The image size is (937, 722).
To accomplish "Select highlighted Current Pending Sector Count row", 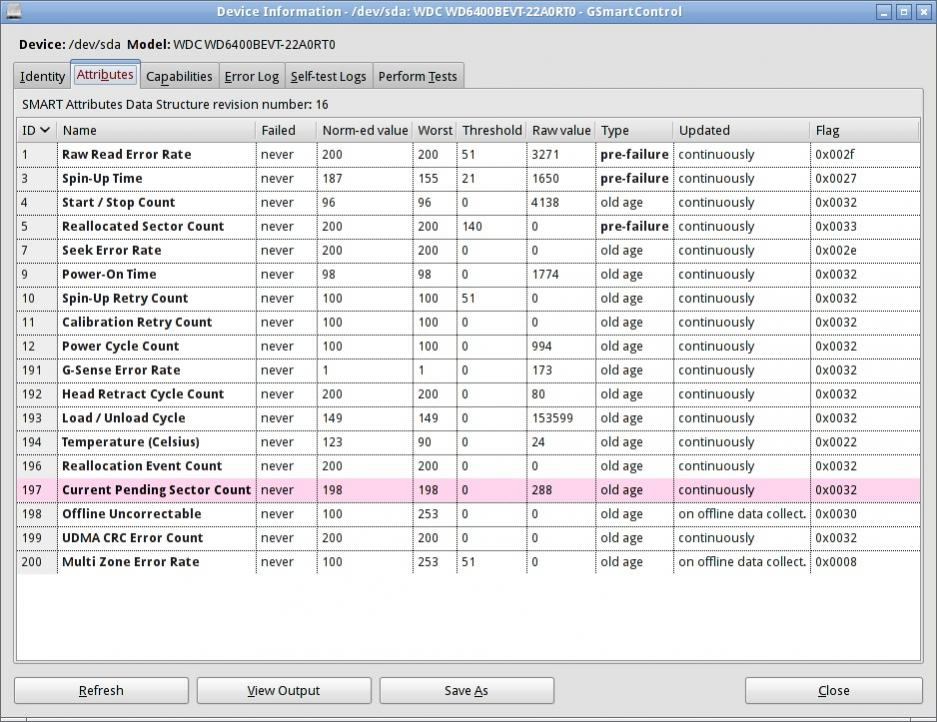I will click(x=468, y=490).
